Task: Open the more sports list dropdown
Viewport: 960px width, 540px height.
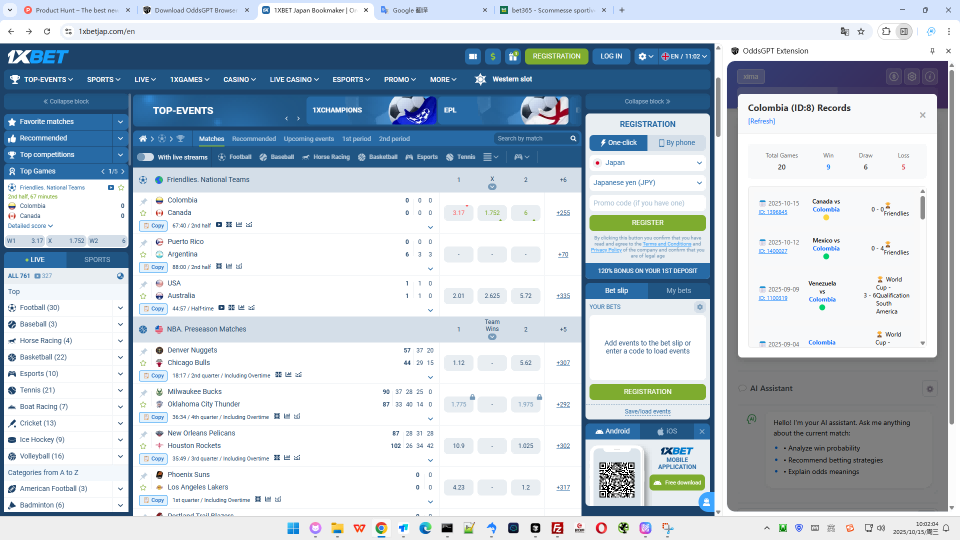Action: tap(490, 157)
